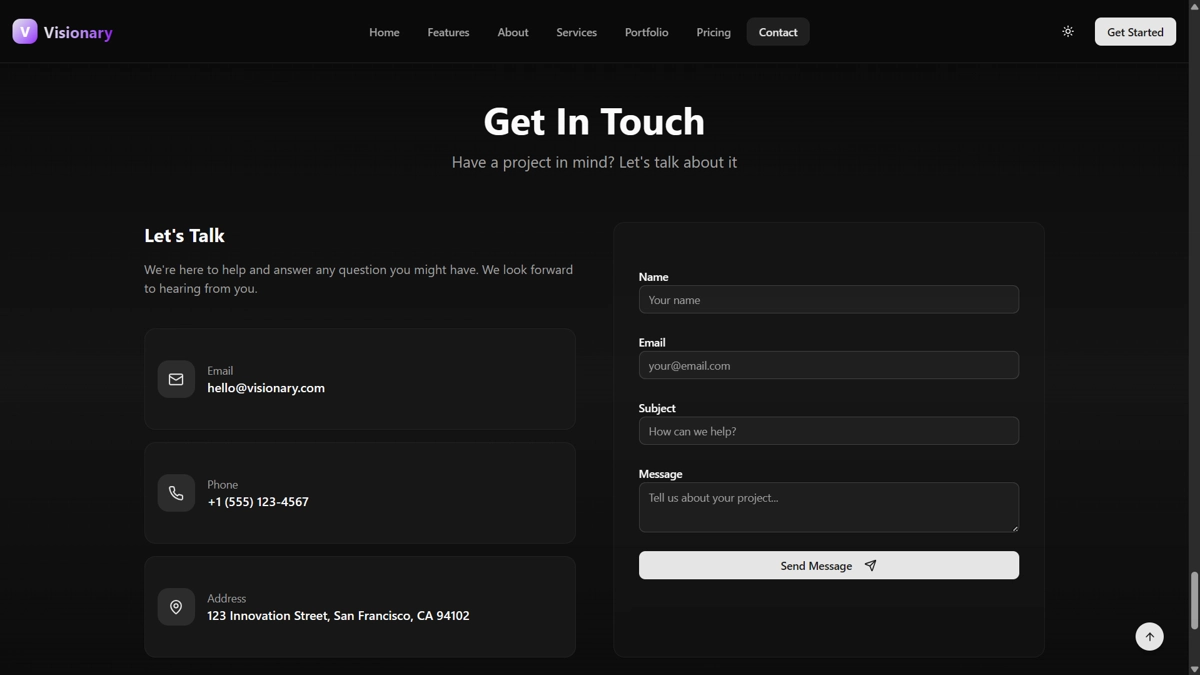Navigate to Services section
The image size is (1200, 675).
click(576, 32)
